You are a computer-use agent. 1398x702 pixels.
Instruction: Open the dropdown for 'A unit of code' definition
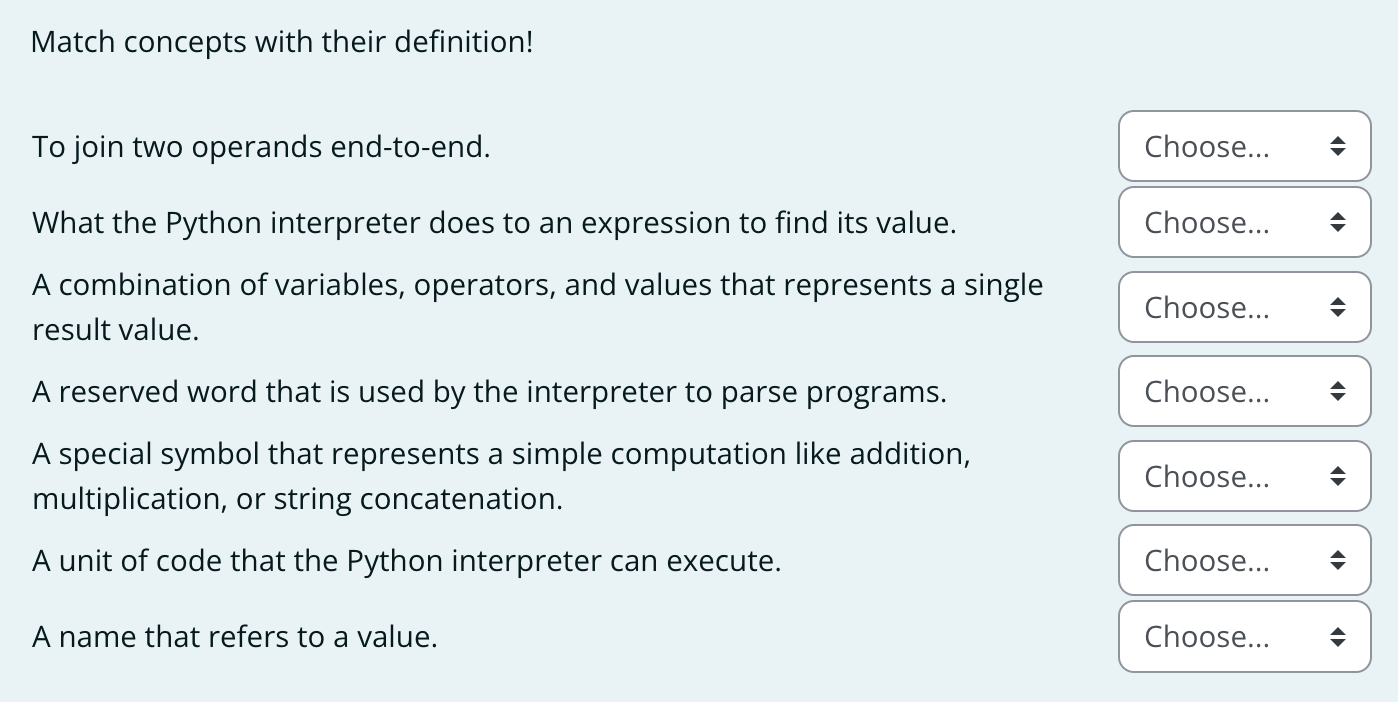tap(1244, 560)
